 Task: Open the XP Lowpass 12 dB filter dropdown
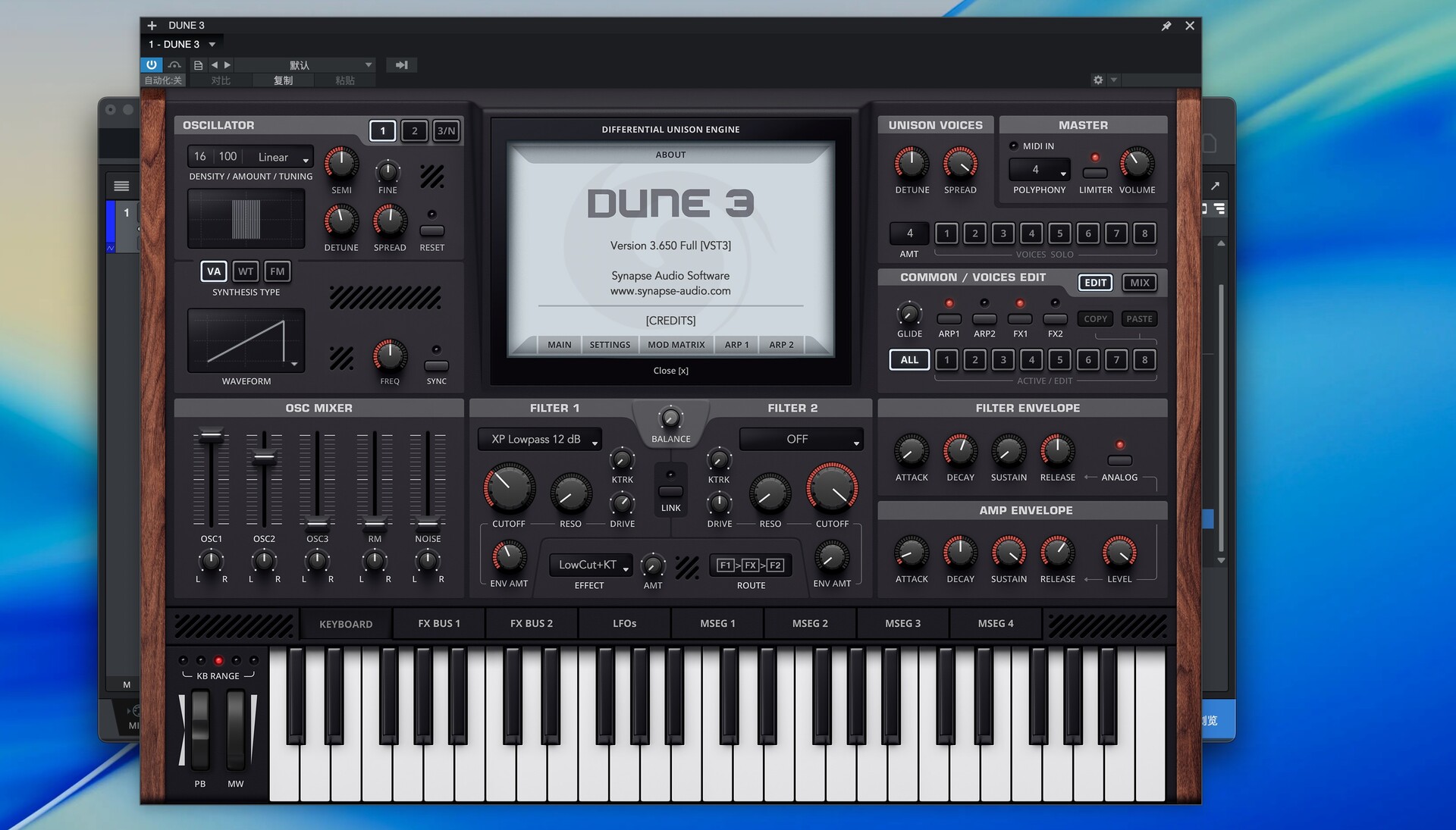pos(540,440)
